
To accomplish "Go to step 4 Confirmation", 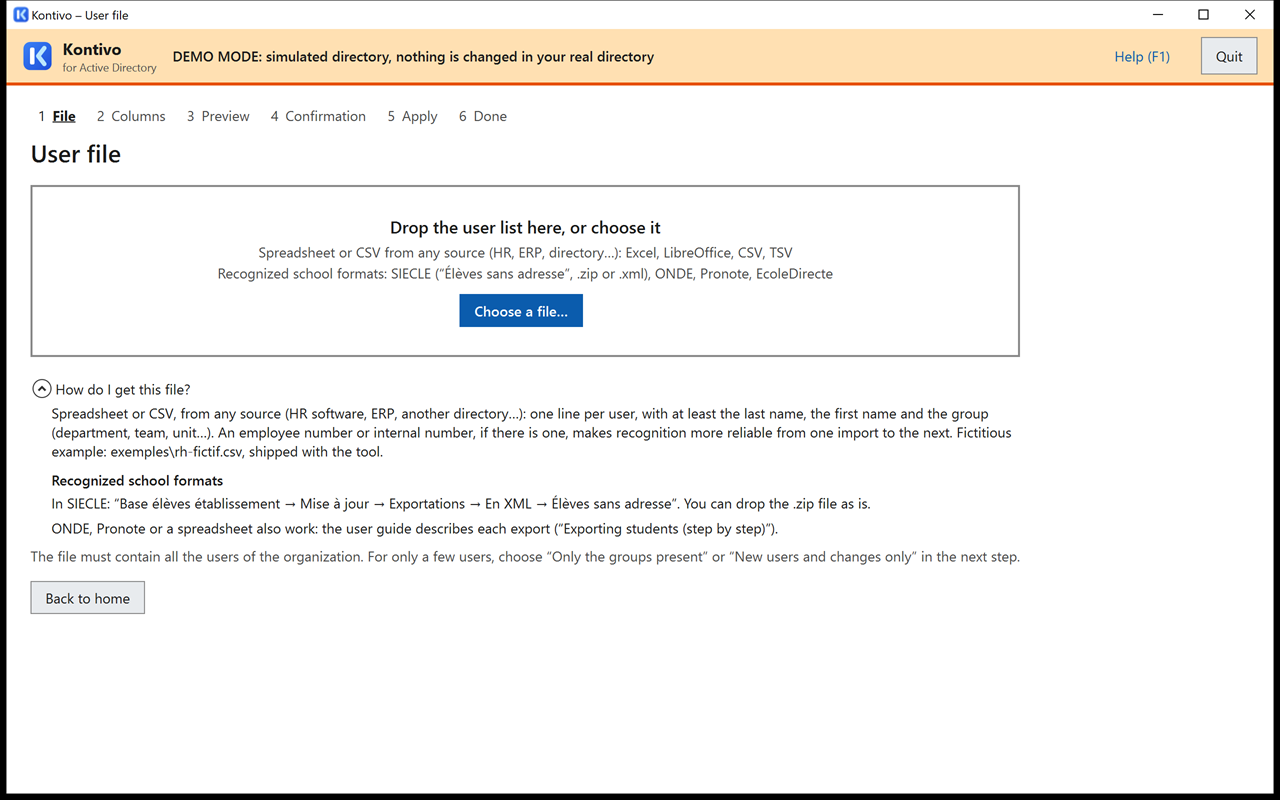I will (x=318, y=116).
